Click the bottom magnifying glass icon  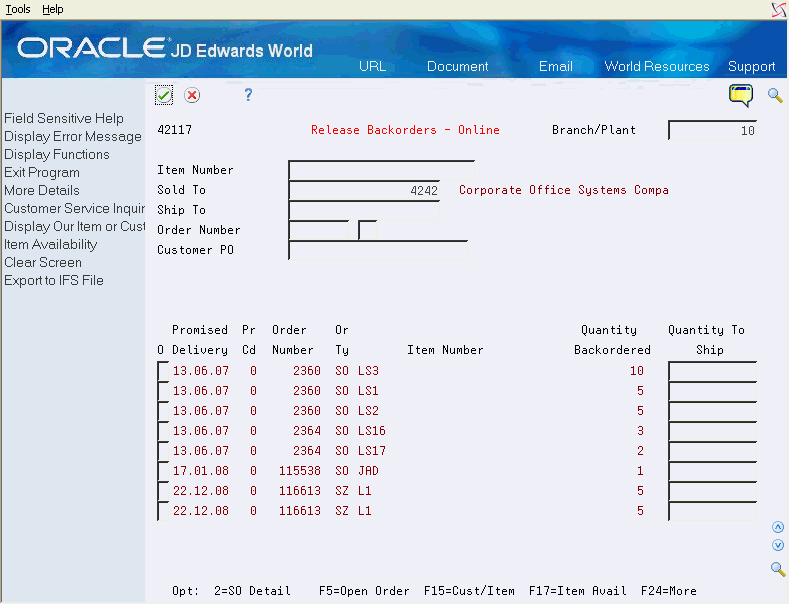pyautogui.click(x=778, y=569)
